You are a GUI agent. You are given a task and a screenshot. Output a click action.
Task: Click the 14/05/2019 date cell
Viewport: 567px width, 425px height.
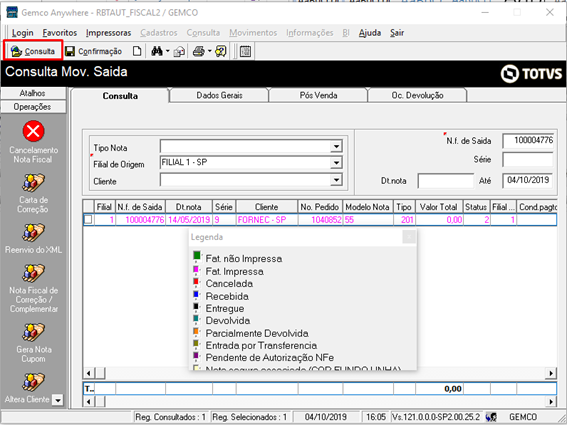pyautogui.click(x=188, y=220)
